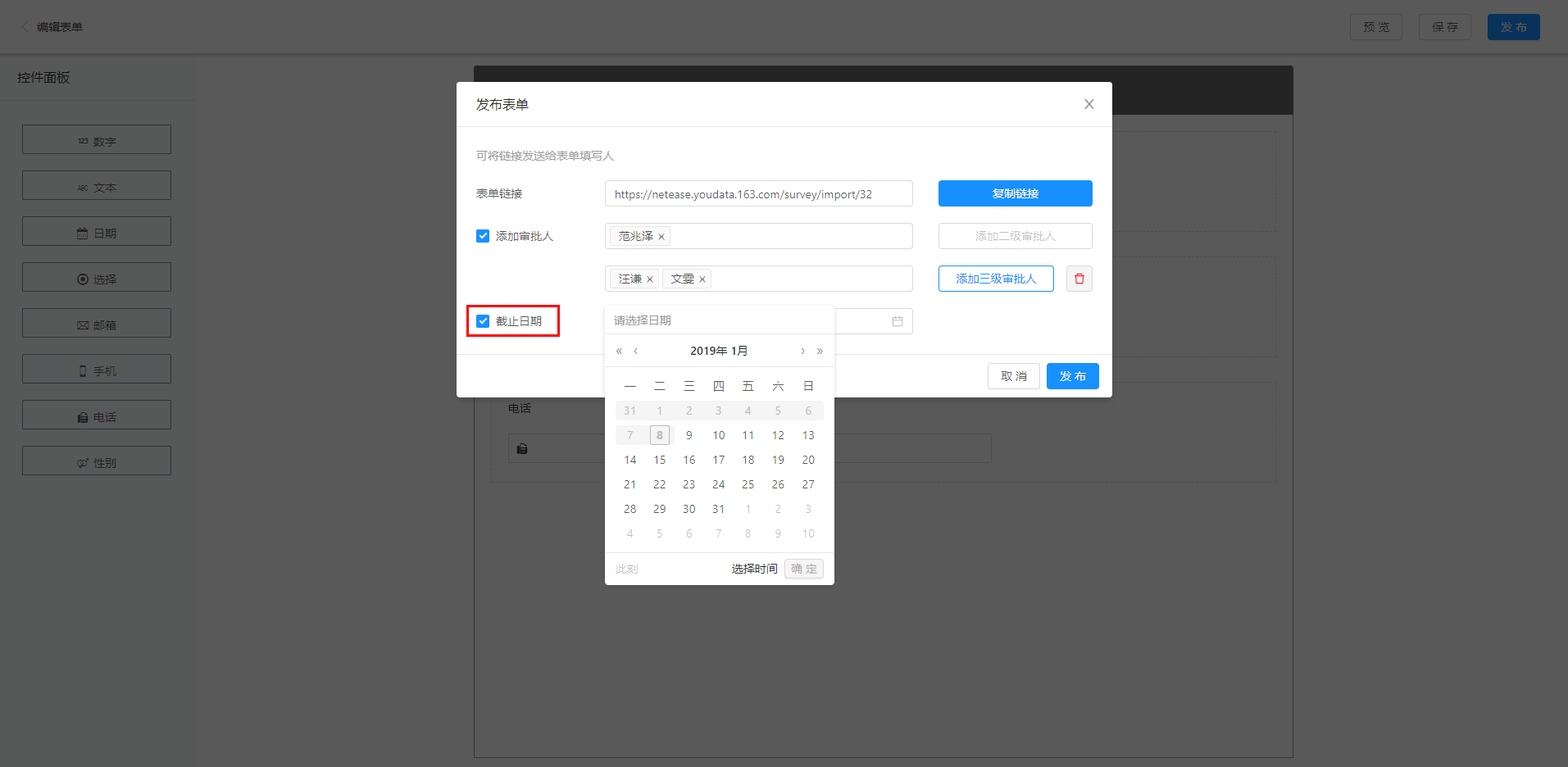
Task: Go to next year in calendar
Action: 820,351
